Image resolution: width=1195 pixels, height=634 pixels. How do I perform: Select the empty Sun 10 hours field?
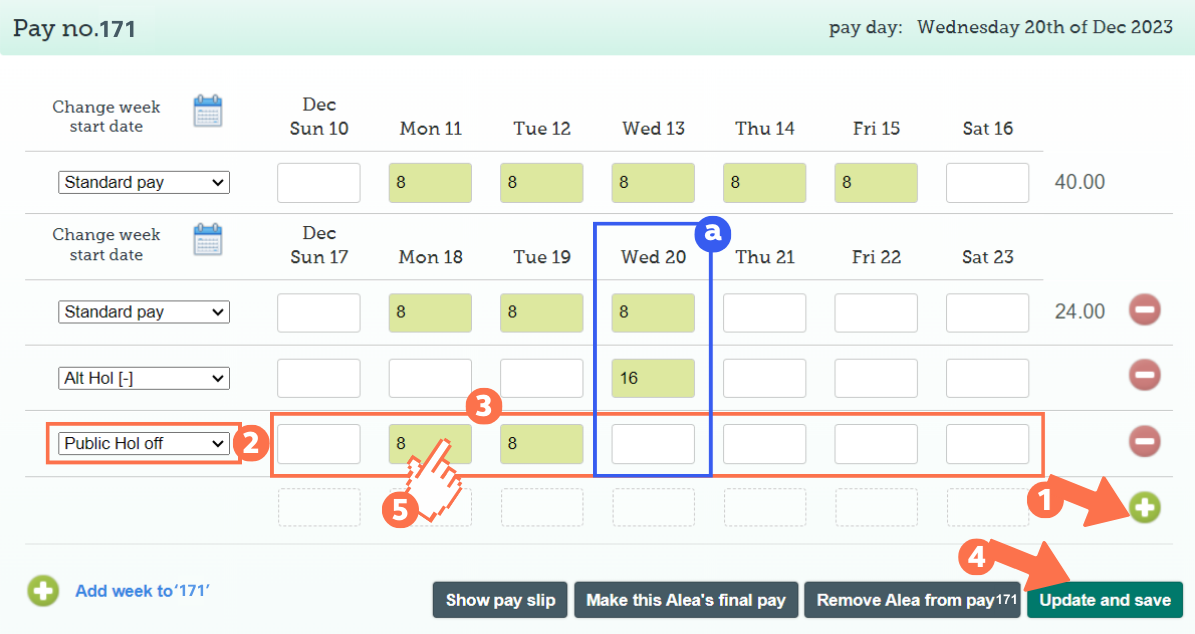[x=318, y=182]
